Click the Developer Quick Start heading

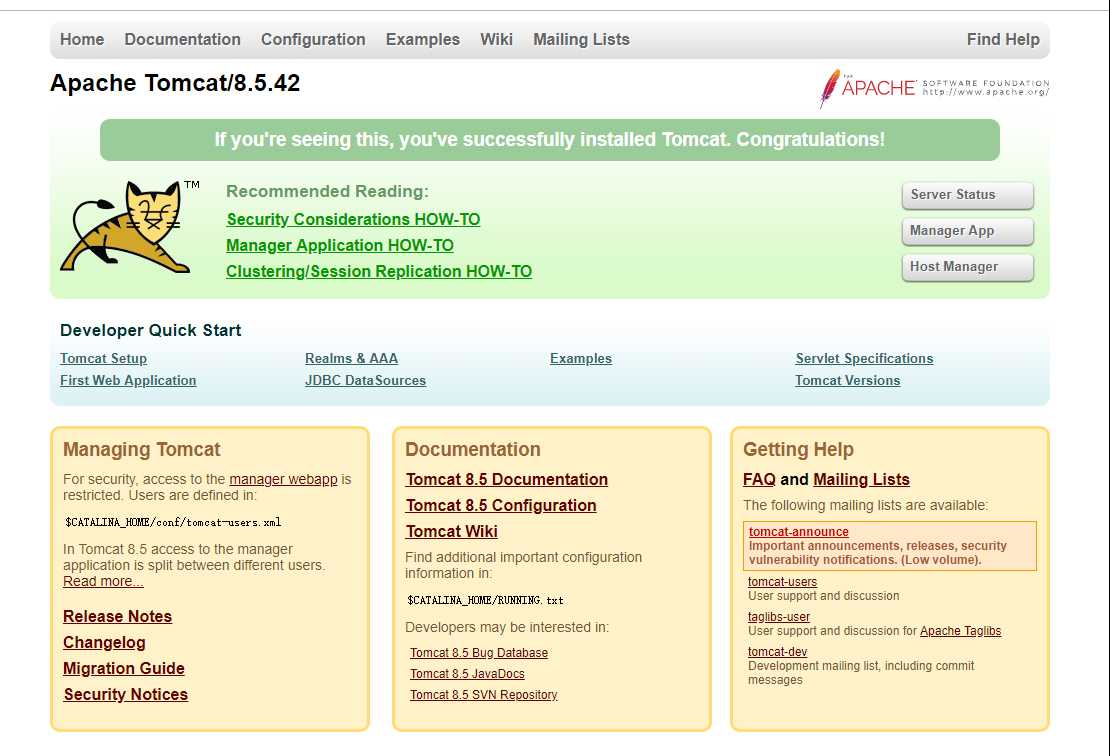tap(151, 331)
